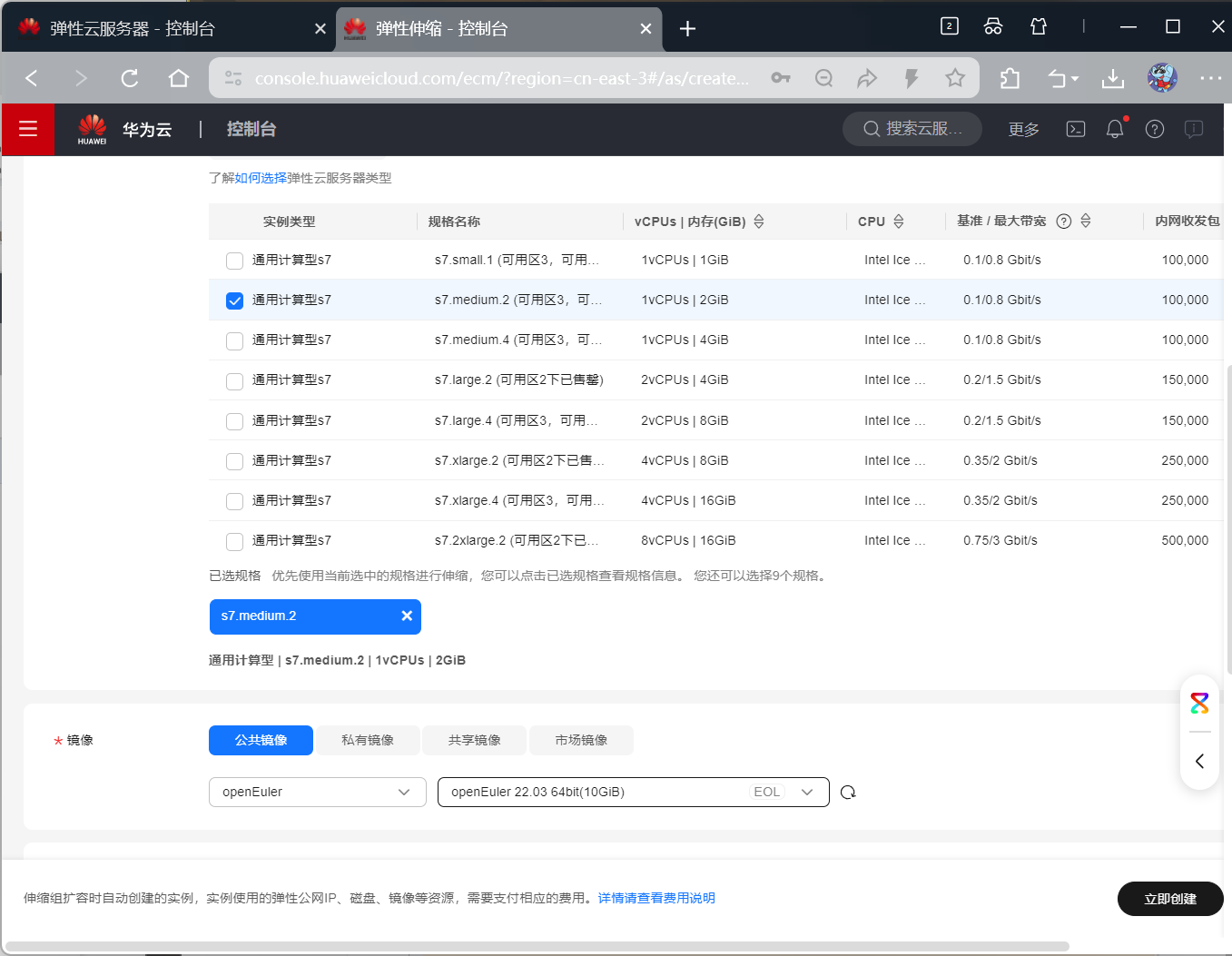This screenshot has width=1232, height=956.
Task: Check the s7.small.1 row checkbox
Action: [x=234, y=261]
